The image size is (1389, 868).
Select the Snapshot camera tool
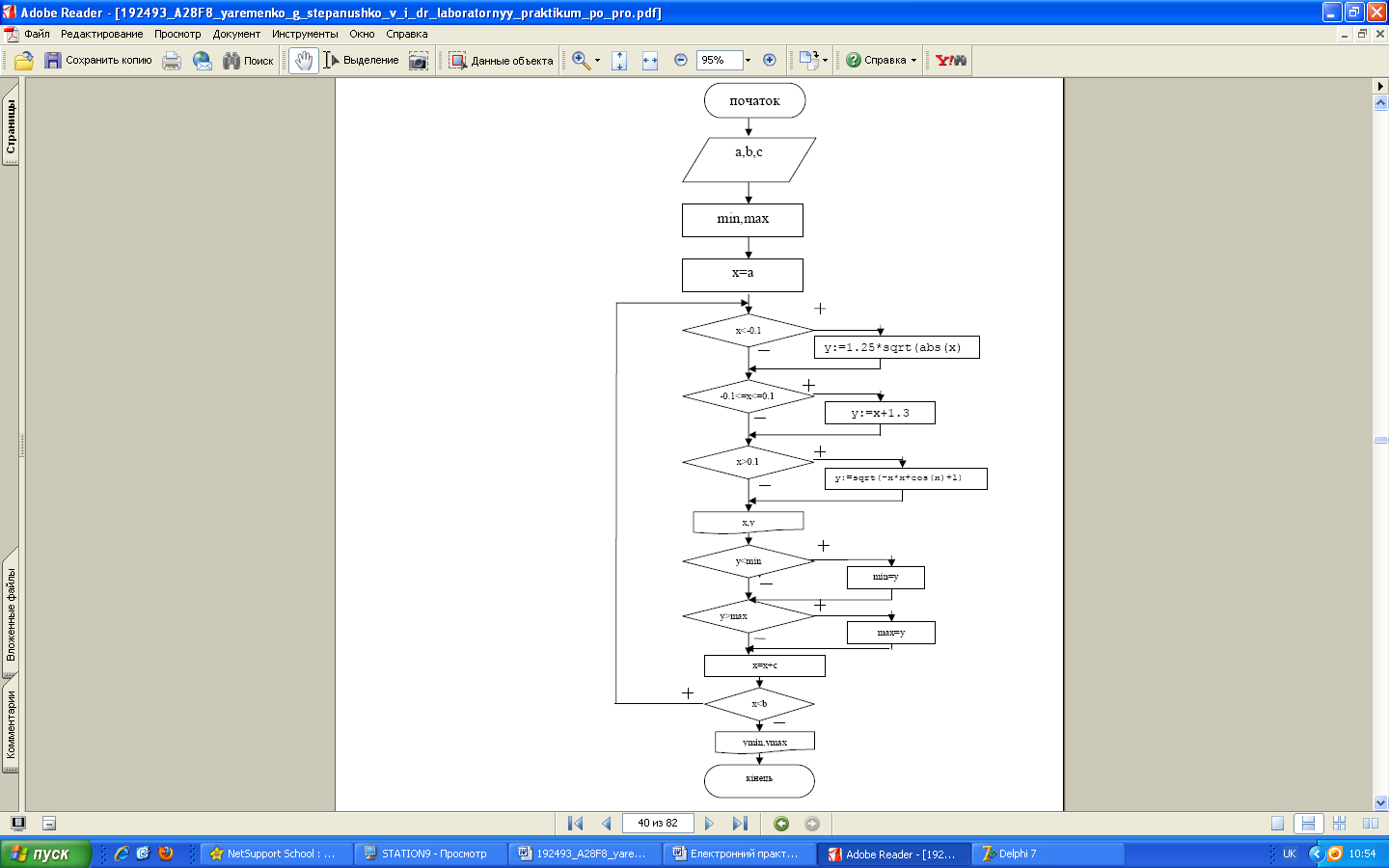pyautogui.click(x=418, y=60)
